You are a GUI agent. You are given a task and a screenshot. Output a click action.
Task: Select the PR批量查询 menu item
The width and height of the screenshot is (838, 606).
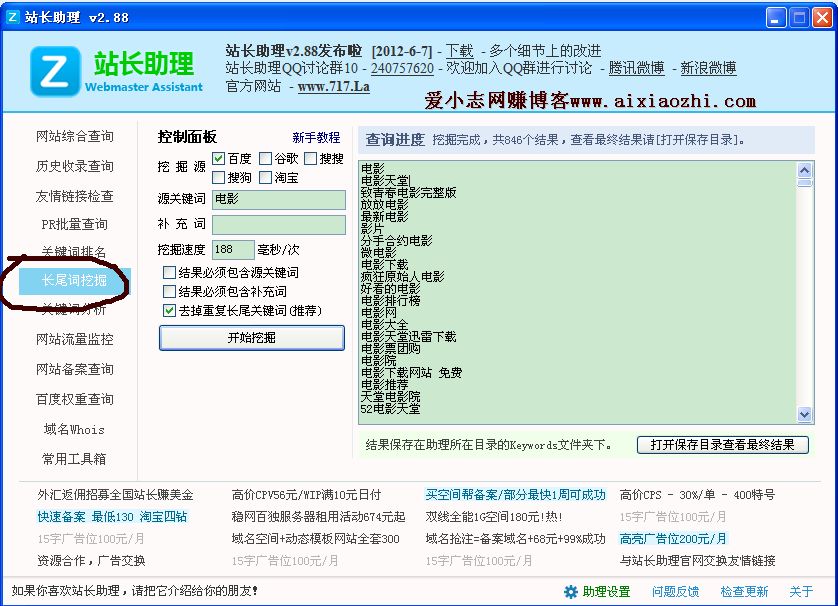click(75, 224)
